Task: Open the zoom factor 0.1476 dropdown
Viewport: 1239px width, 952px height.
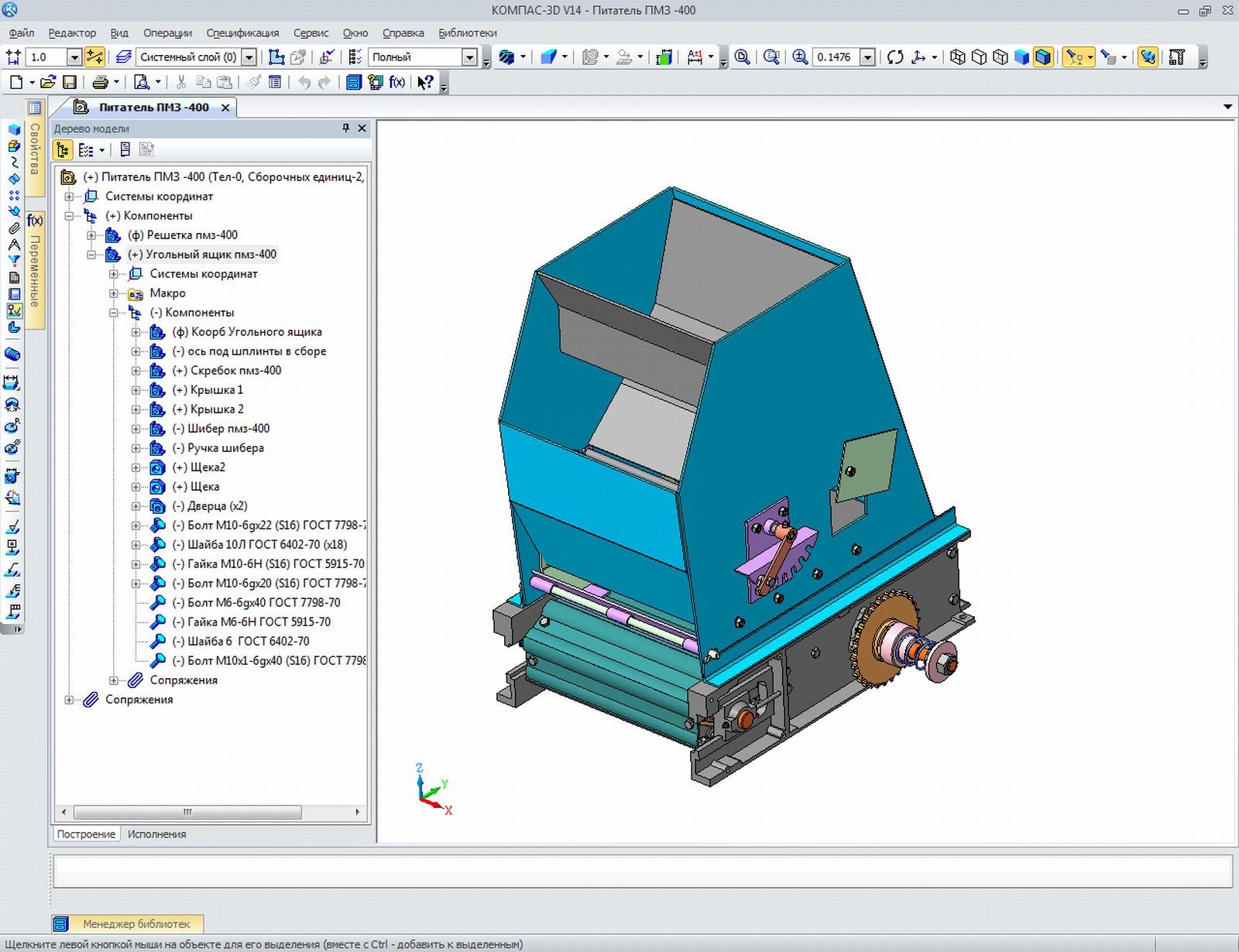Action: coord(868,57)
